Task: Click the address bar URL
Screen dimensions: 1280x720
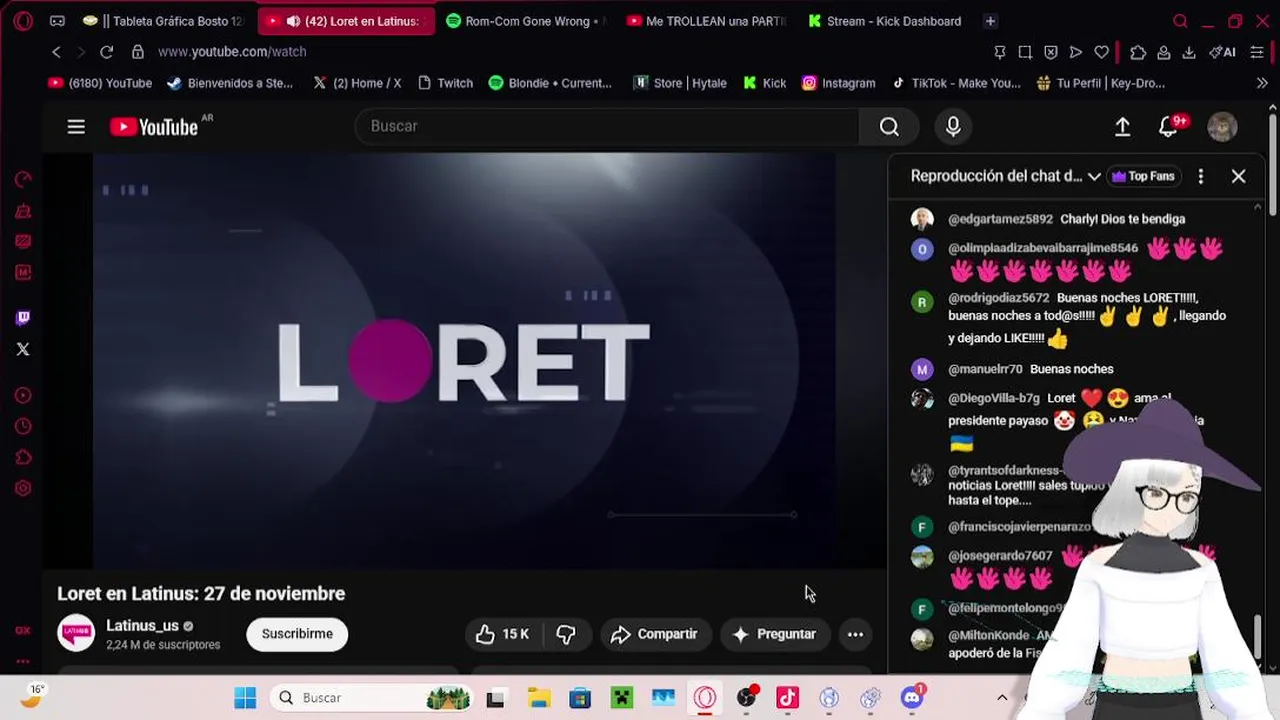Action: [x=232, y=52]
